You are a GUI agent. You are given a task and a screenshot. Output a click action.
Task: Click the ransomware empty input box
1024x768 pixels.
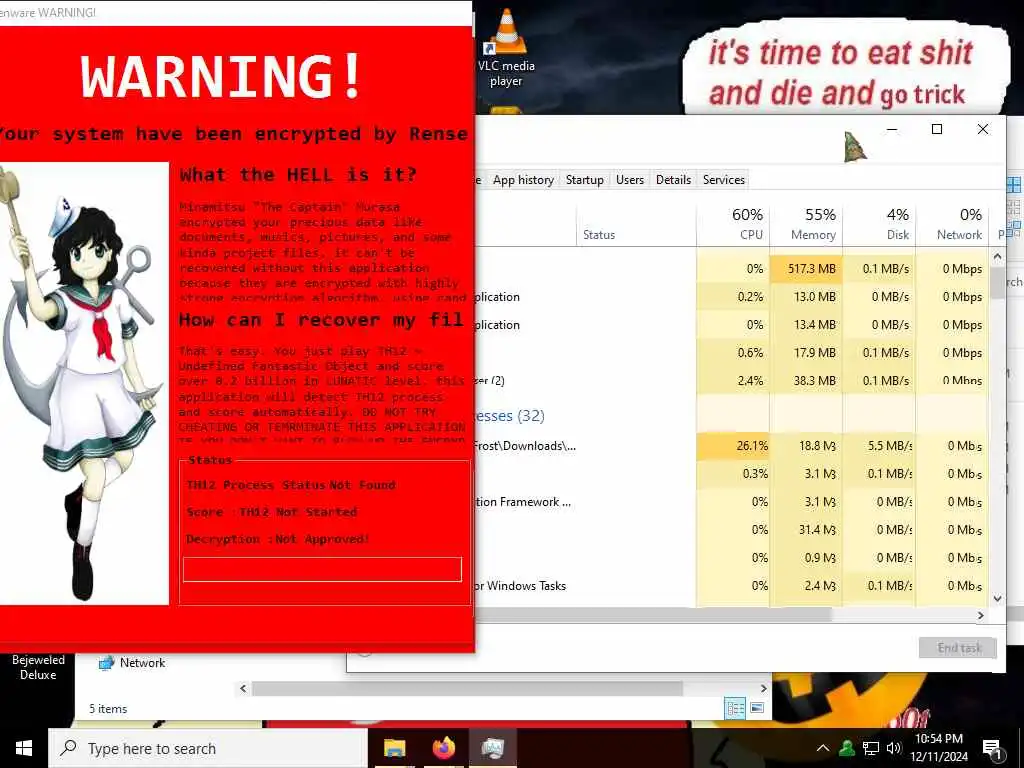322,569
